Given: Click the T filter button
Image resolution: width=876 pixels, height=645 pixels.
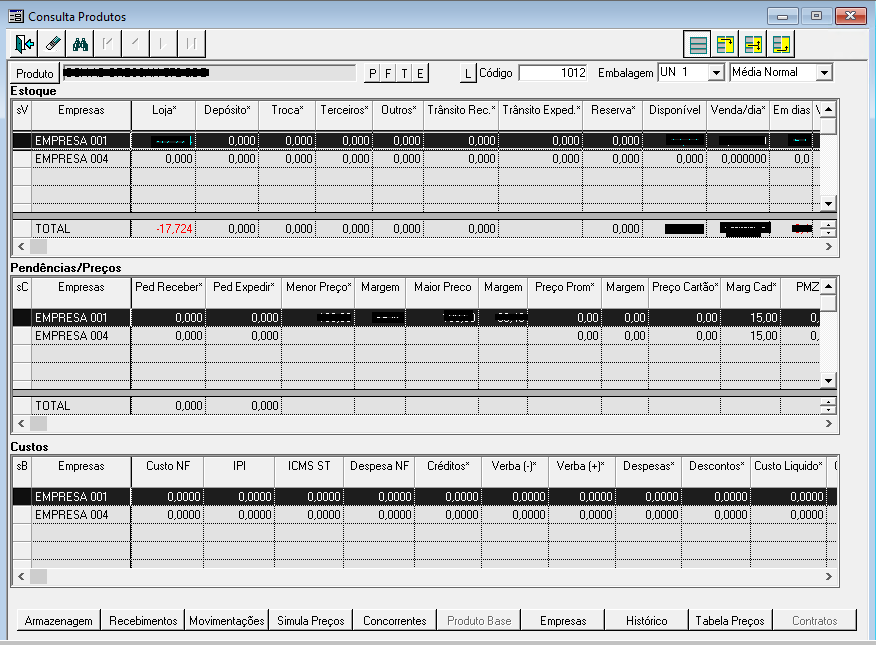Looking at the screenshot, I should coord(404,73).
